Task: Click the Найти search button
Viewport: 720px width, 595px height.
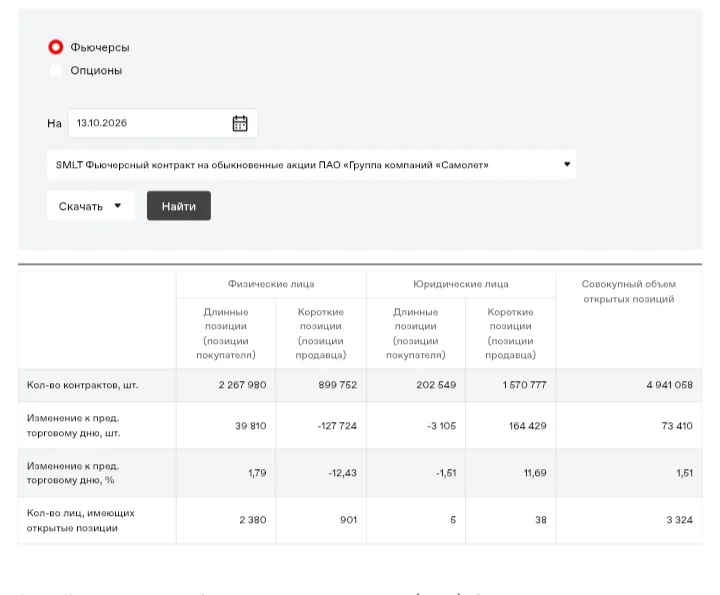Action: (179, 206)
